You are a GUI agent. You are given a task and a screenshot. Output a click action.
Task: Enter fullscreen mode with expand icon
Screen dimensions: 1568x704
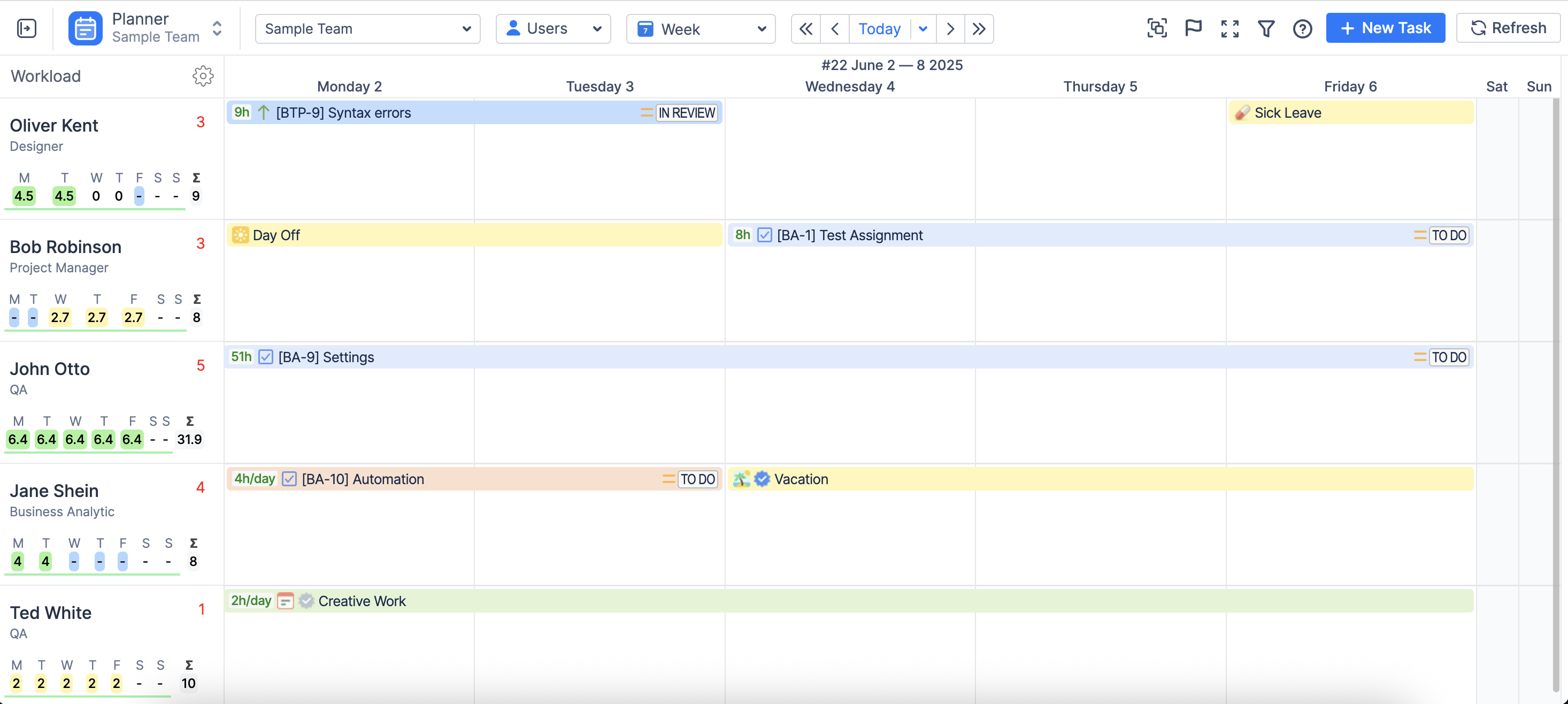click(x=1229, y=29)
